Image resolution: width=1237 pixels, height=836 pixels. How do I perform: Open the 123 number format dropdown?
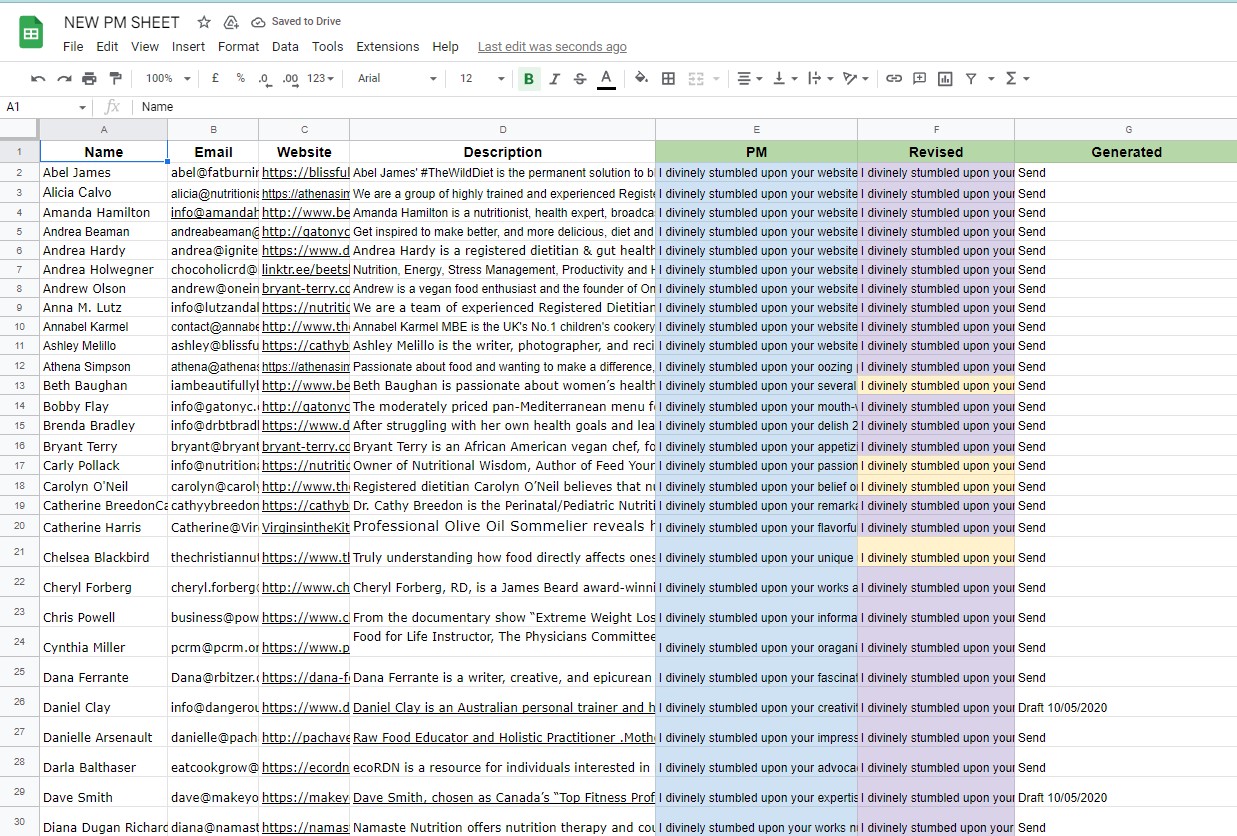pos(321,78)
